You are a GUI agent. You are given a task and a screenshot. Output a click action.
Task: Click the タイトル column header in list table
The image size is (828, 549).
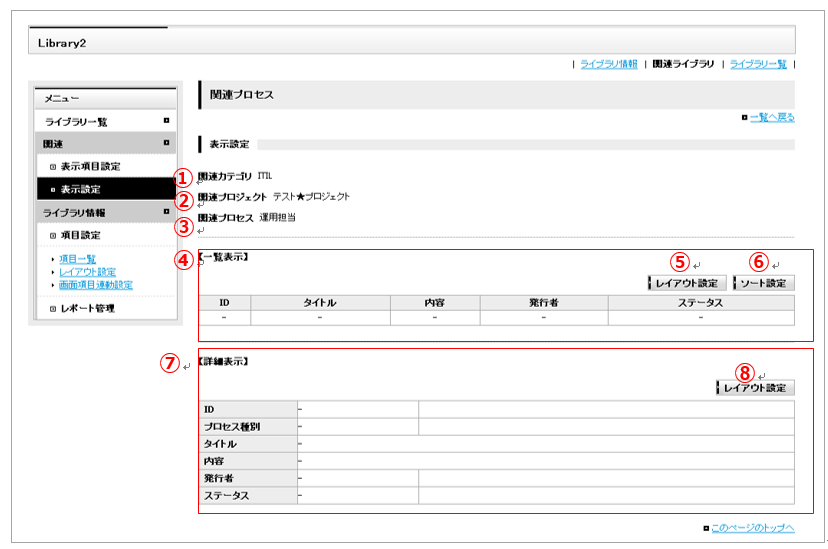tap(320, 302)
